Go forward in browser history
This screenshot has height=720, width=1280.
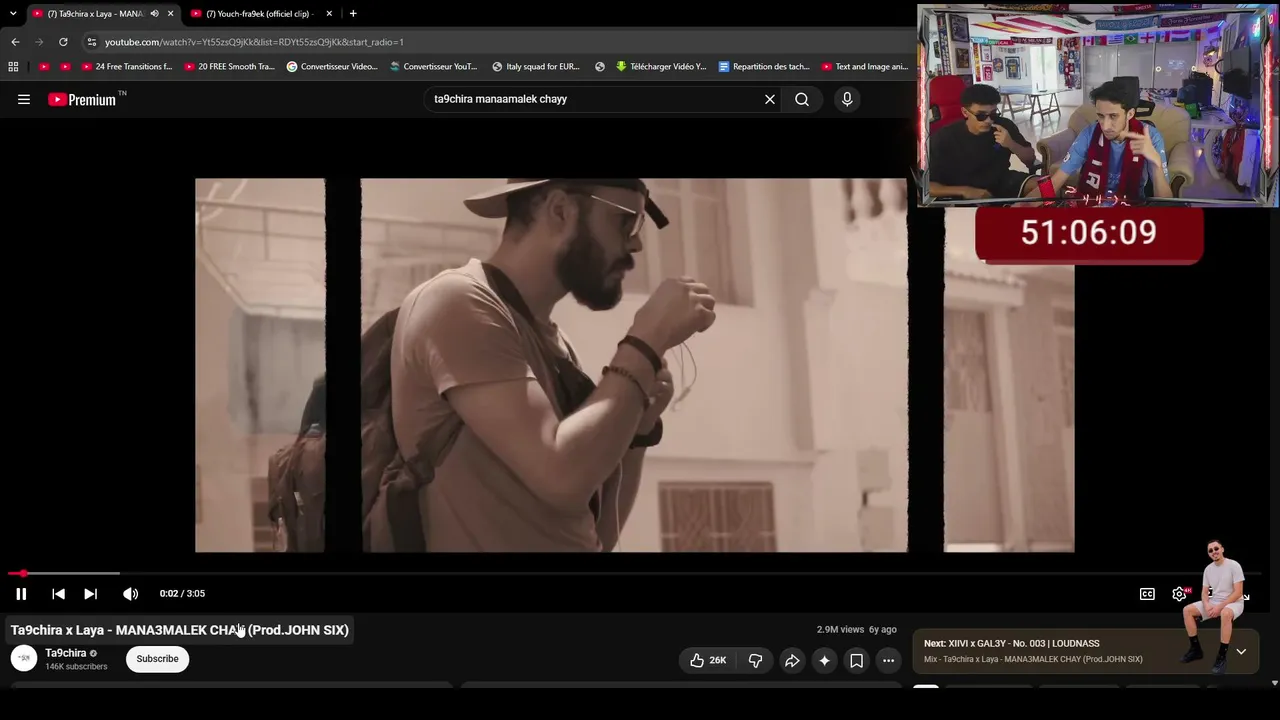(x=39, y=42)
